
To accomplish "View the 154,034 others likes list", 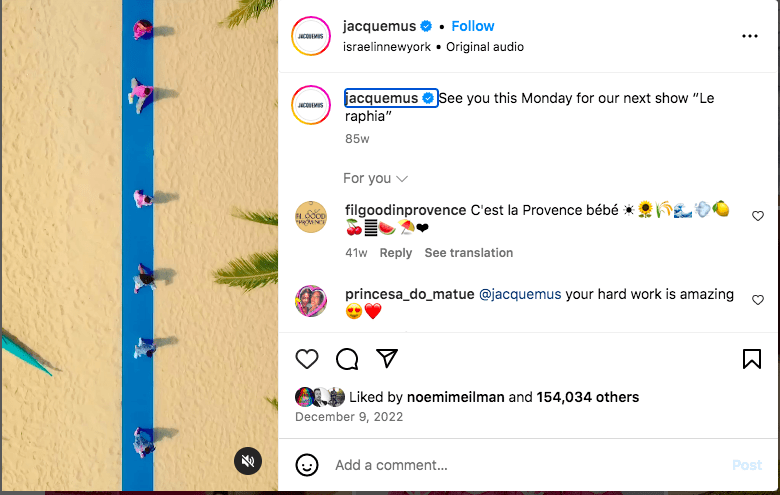I will [587, 397].
